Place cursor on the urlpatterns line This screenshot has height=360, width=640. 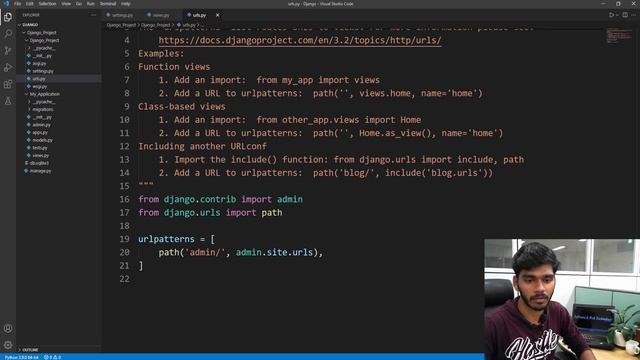coord(176,239)
